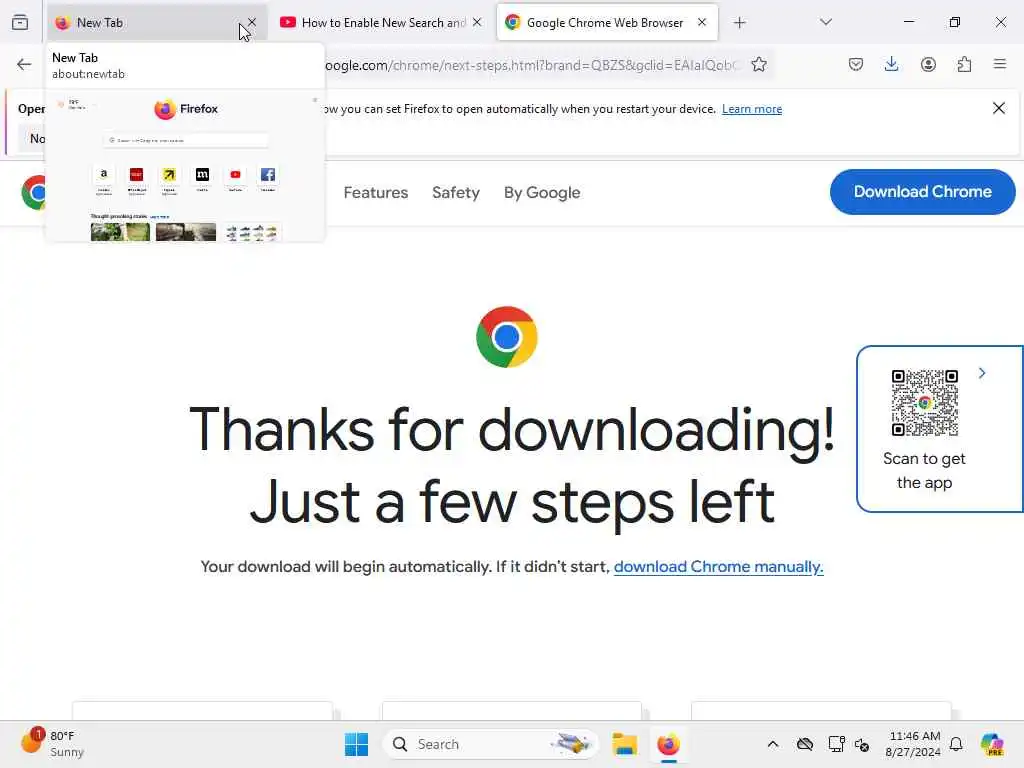Viewport: 1024px width, 768px height.
Task: Click the download Chrome manually link
Action: (718, 566)
